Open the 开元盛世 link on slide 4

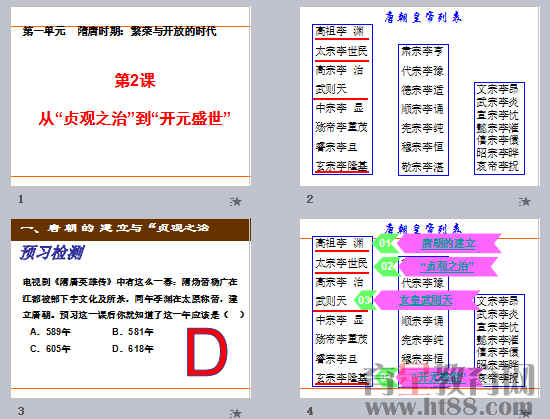437,378
